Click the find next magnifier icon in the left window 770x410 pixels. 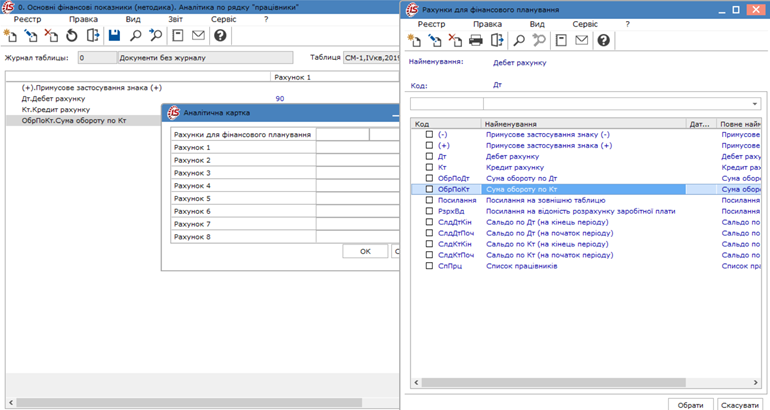tap(156, 35)
